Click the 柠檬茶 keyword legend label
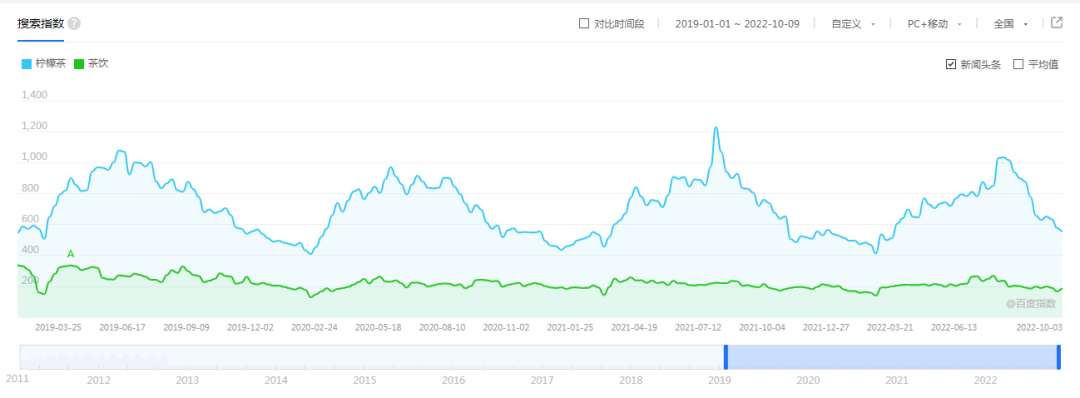Screen dimensions: 1080x398 (x=50, y=64)
